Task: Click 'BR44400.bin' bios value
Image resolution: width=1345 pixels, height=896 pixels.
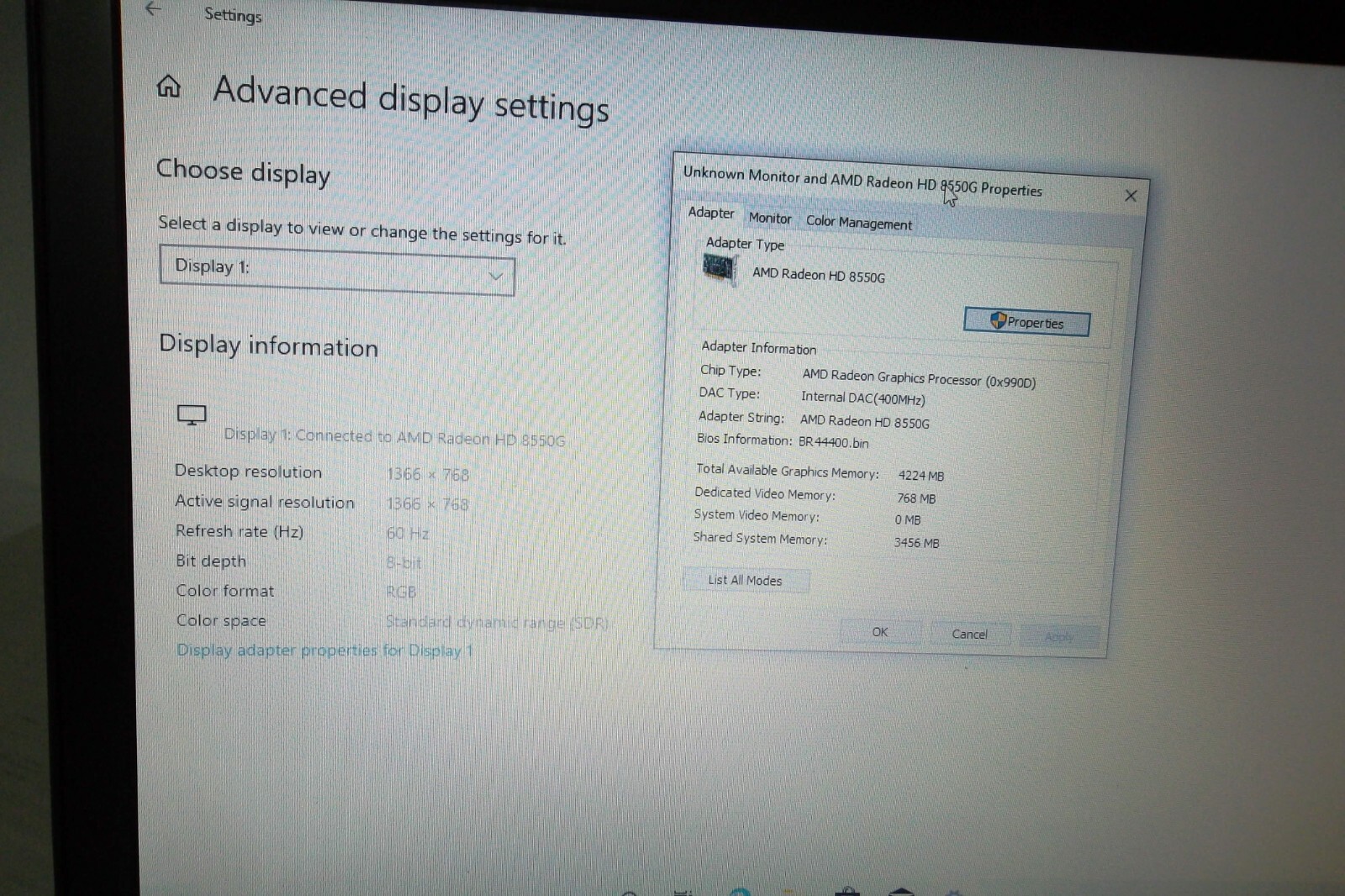Action: pos(834,442)
